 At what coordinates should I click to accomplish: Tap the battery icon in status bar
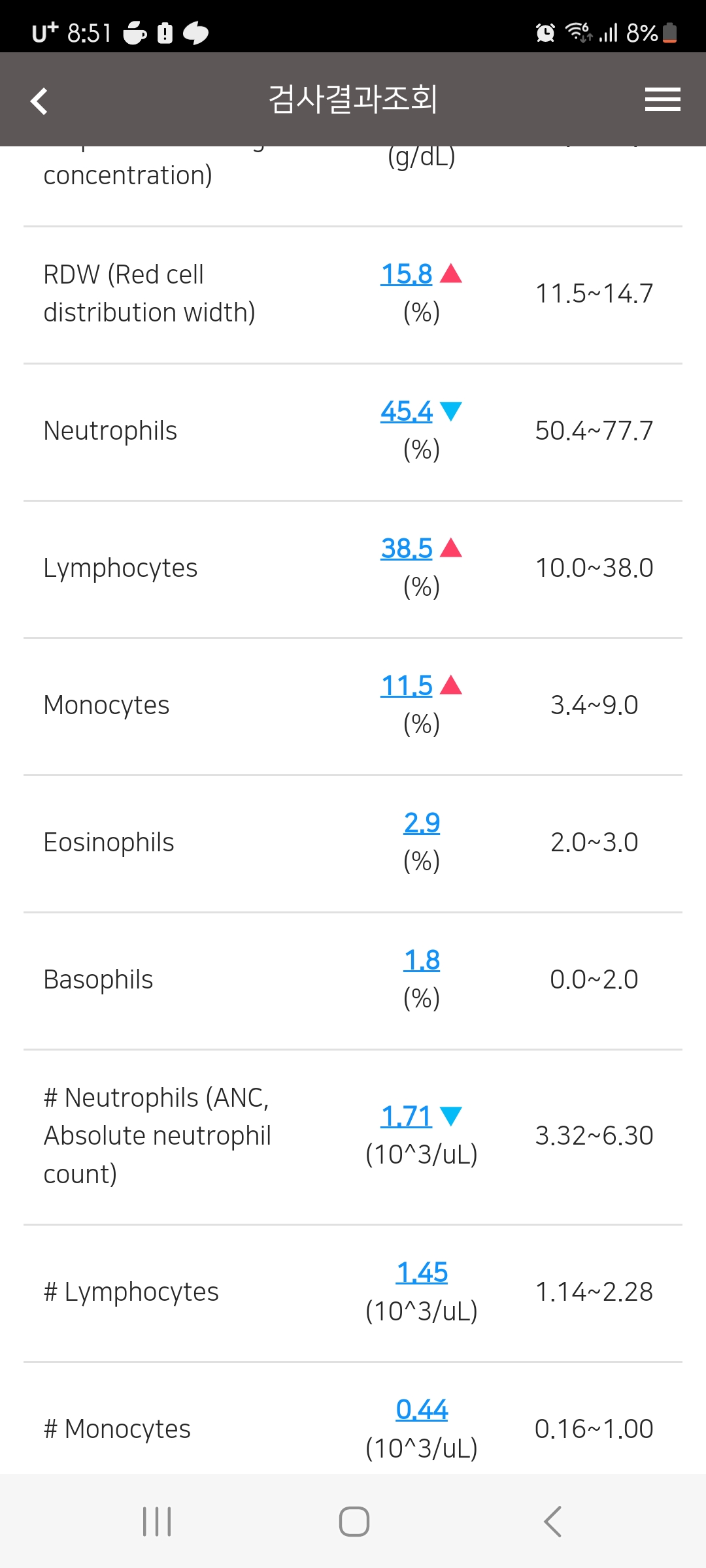669,32
